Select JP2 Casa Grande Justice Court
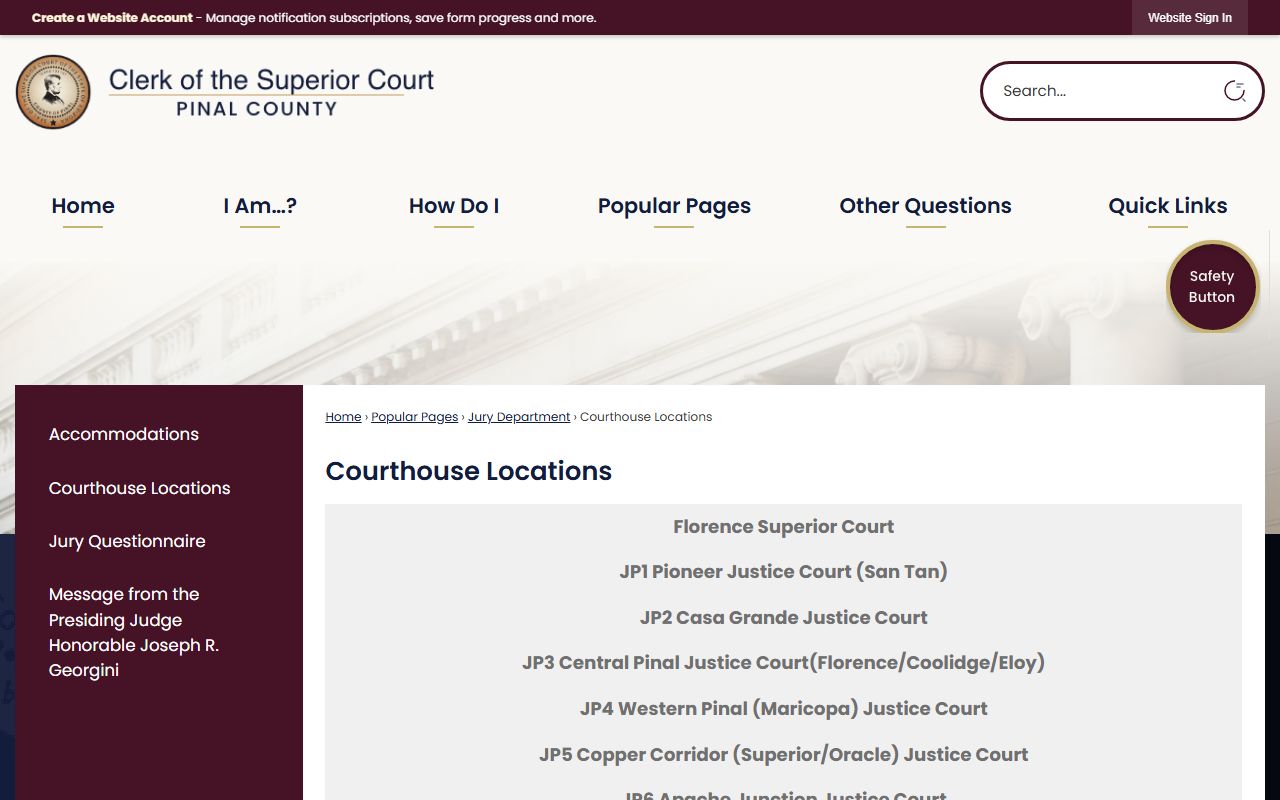Screen dimensions: 1280x800 pyautogui.click(x=784, y=618)
